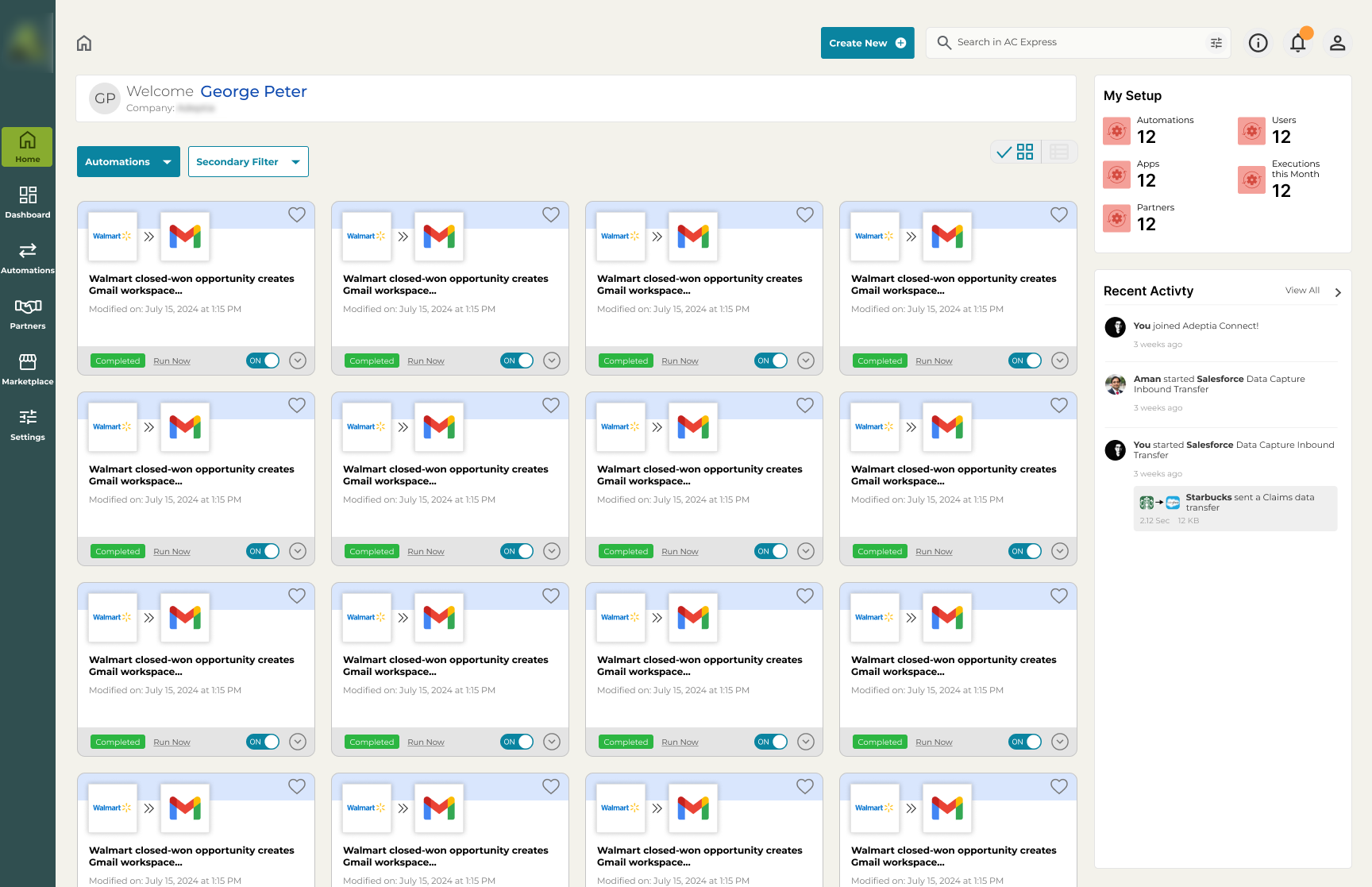Screen dimensions: 1372x887
Task: Click Run Now on the first card
Action: point(171,361)
